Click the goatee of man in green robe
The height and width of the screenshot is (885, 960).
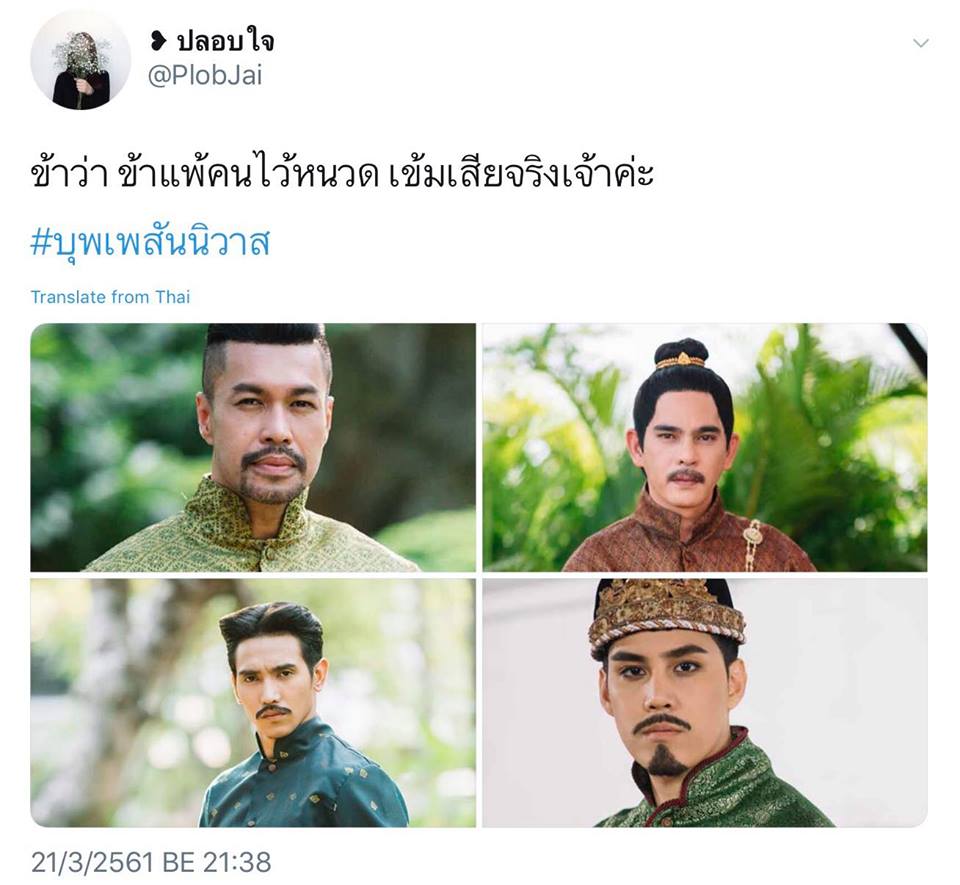pyautogui.click(x=666, y=761)
